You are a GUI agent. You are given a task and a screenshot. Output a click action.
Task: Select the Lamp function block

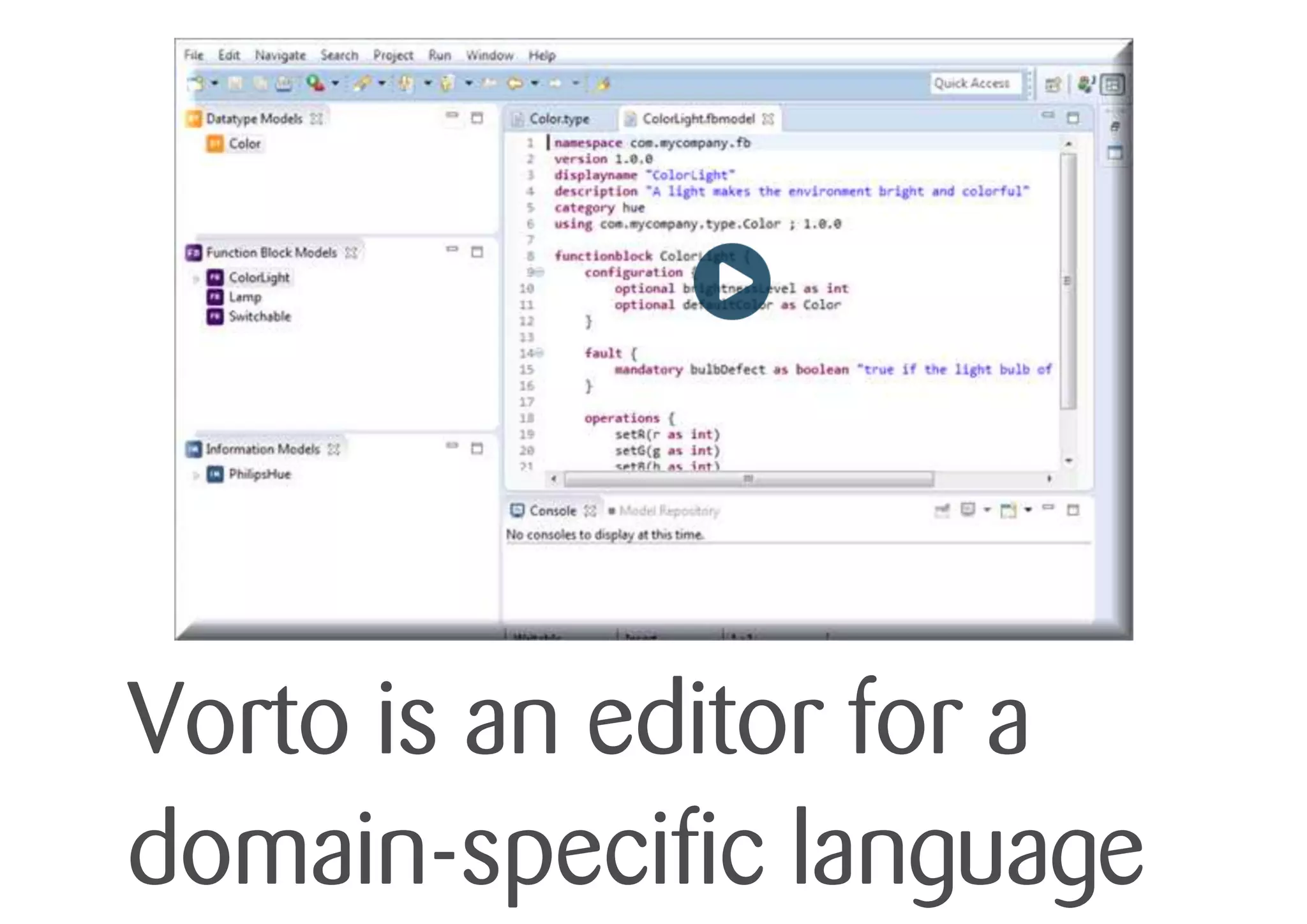tap(245, 297)
